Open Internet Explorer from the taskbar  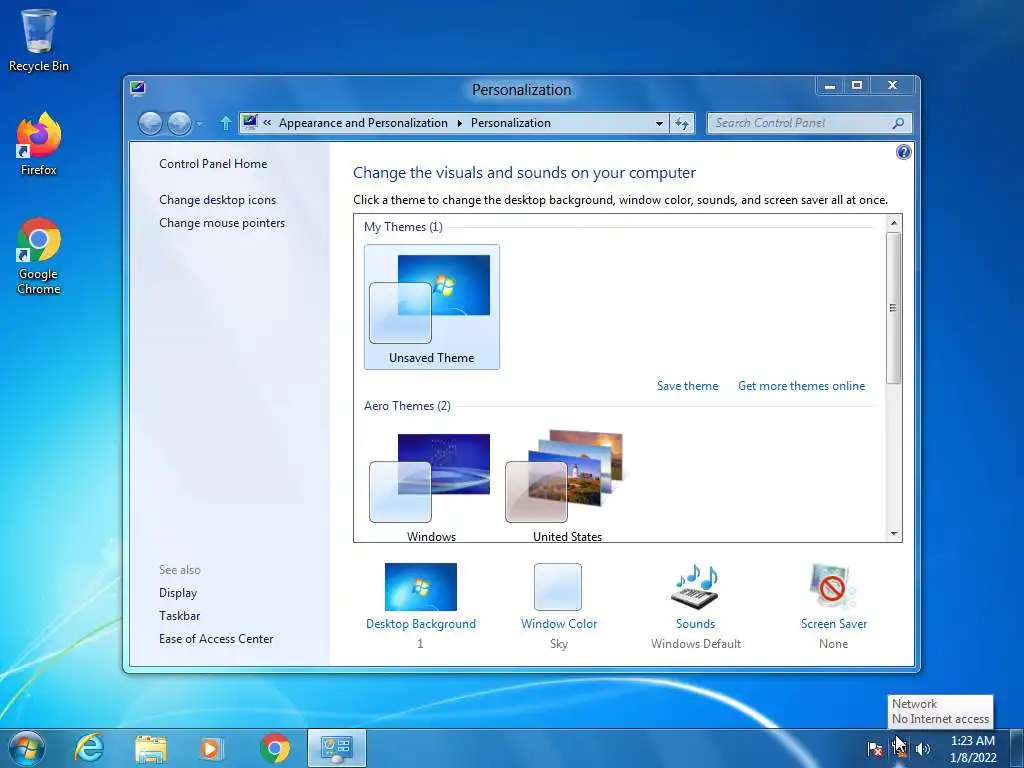click(89, 748)
